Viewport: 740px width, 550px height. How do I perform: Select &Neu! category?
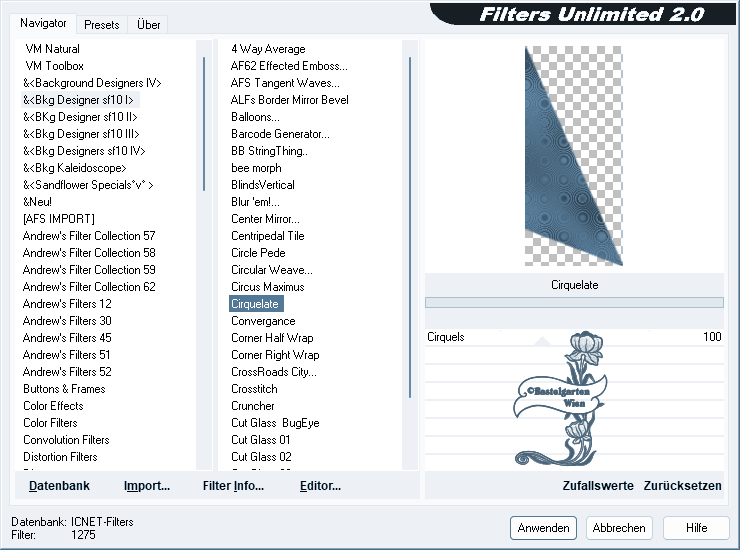coord(37,202)
